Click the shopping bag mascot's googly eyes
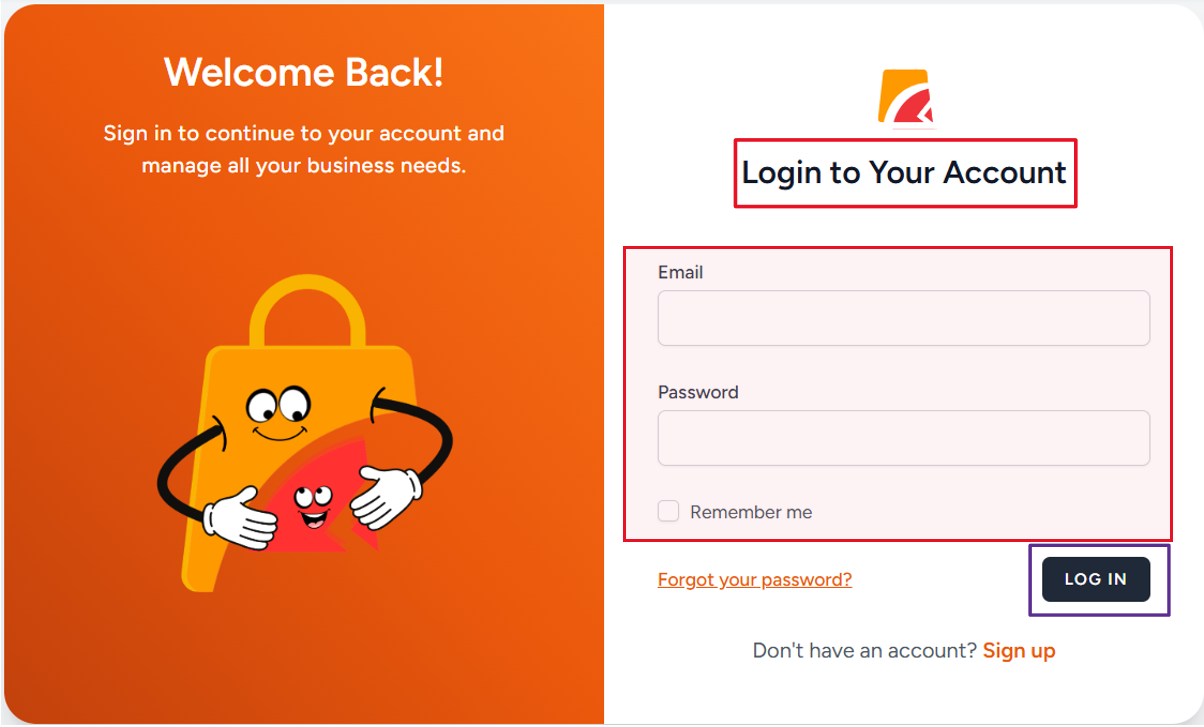 pos(280,405)
